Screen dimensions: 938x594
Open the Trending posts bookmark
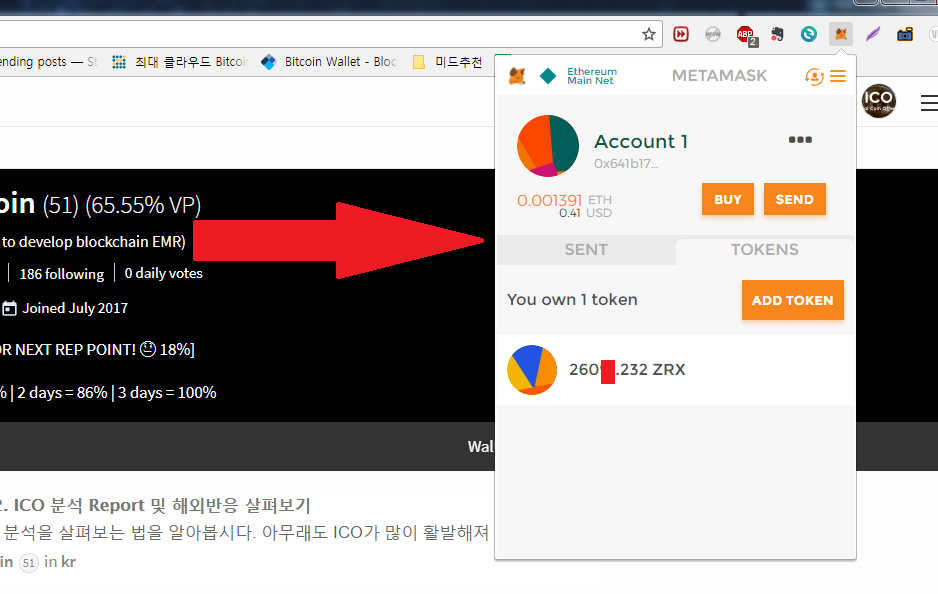pos(48,62)
